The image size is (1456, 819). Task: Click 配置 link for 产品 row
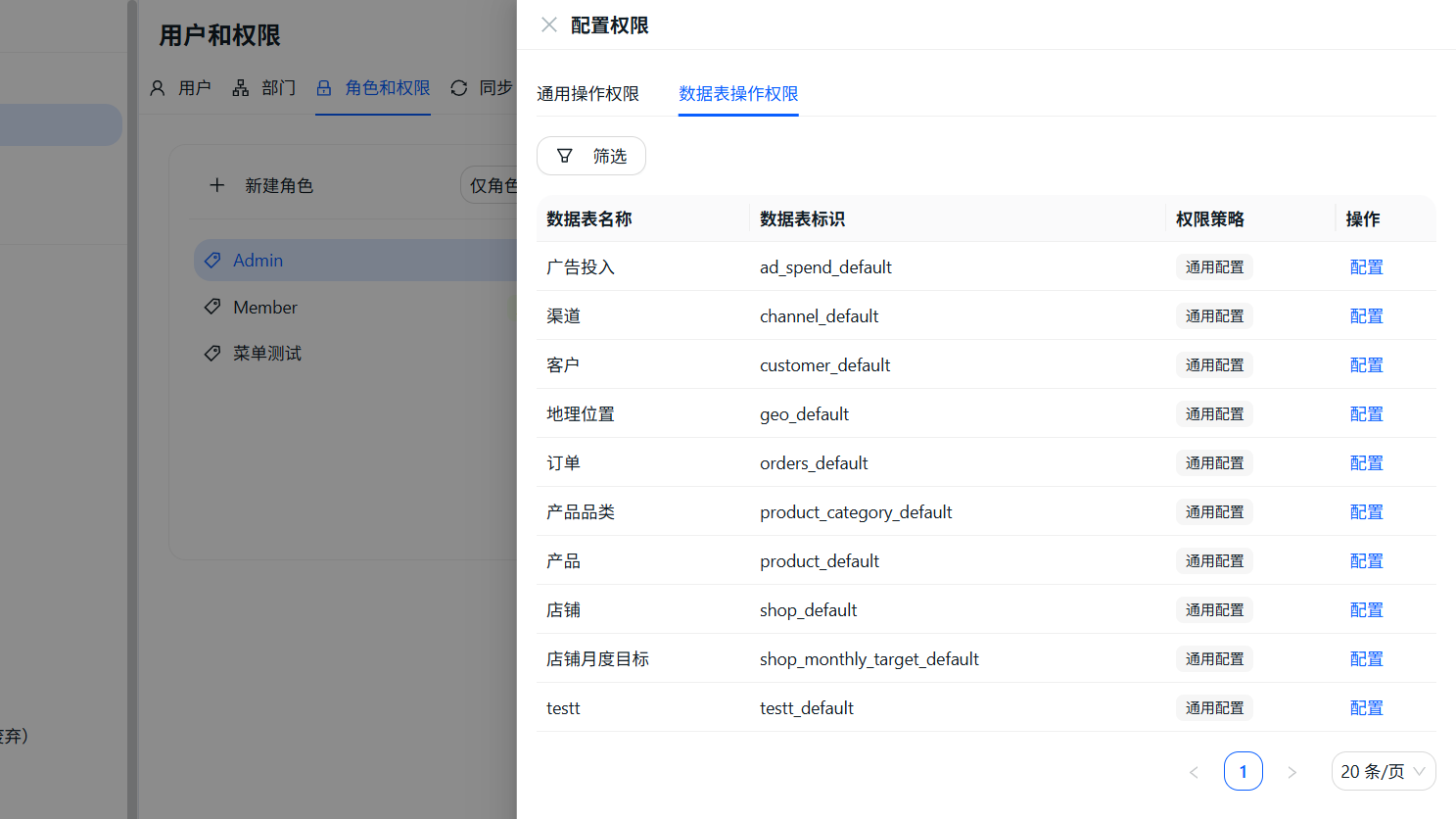[x=1366, y=561]
